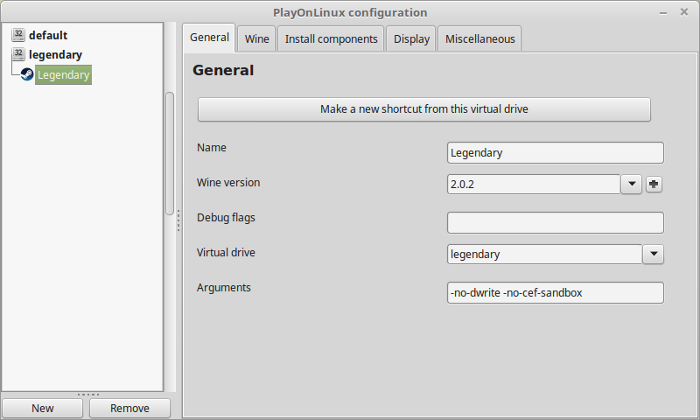Select the Legendary shortcut in the tree
The height and width of the screenshot is (420, 700).
click(63, 75)
